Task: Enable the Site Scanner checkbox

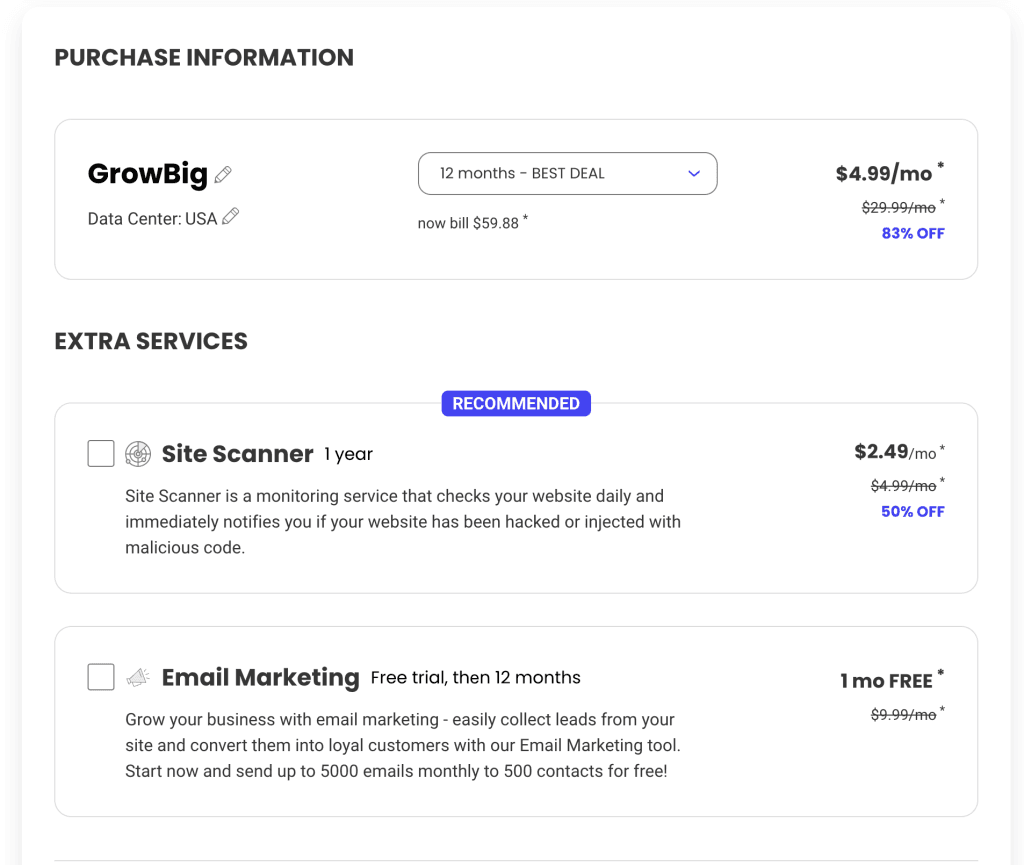Action: click(101, 454)
